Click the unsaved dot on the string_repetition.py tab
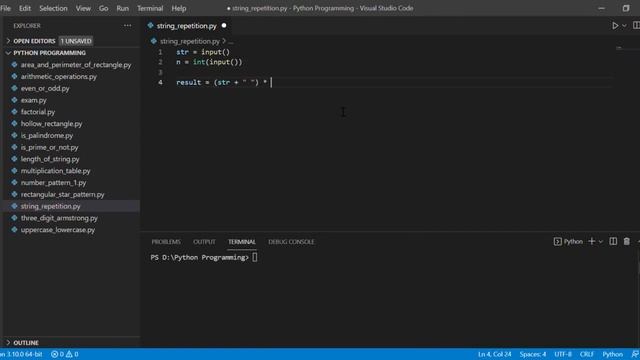This screenshot has height=360, width=640. tap(224, 26)
